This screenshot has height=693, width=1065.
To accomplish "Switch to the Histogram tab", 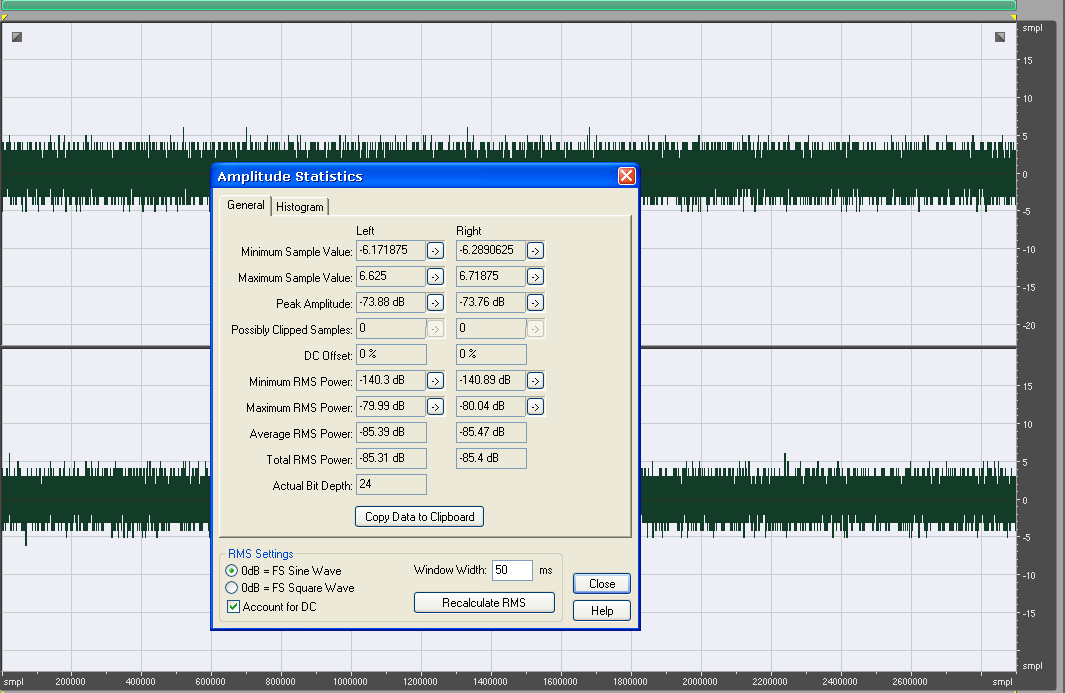I will tap(300, 207).
